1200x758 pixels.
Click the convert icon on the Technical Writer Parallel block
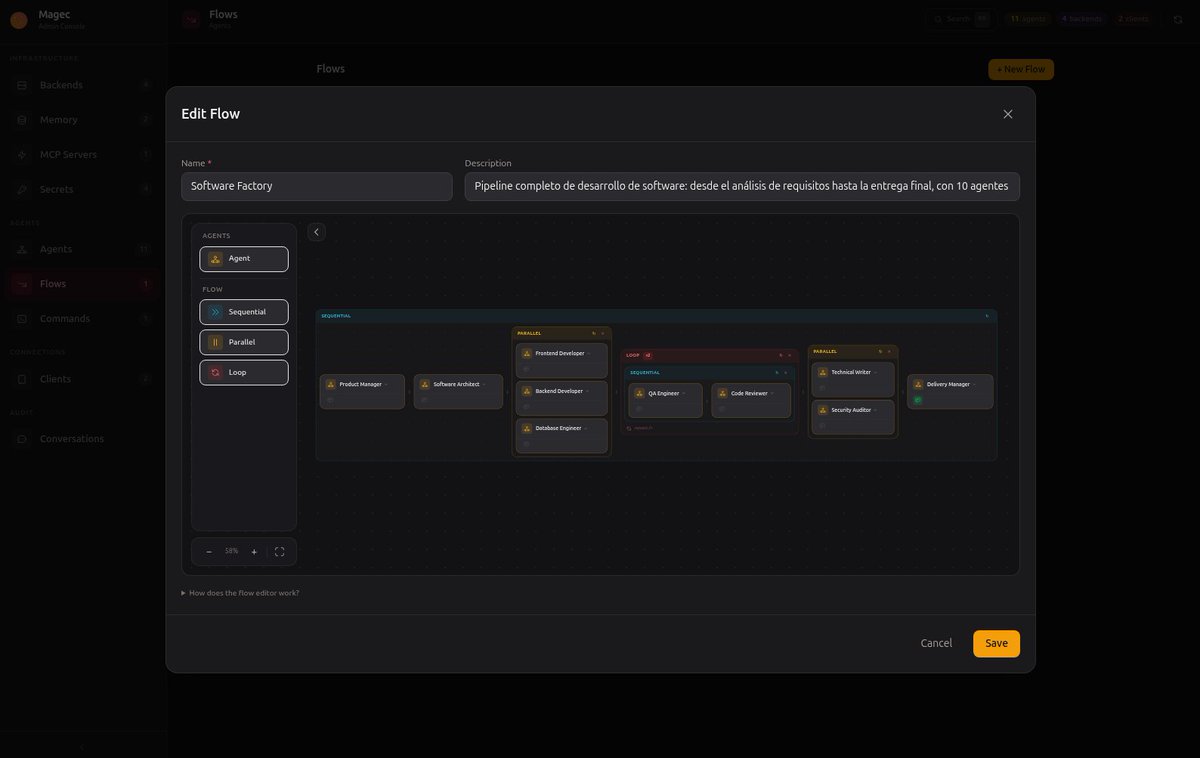(880, 351)
